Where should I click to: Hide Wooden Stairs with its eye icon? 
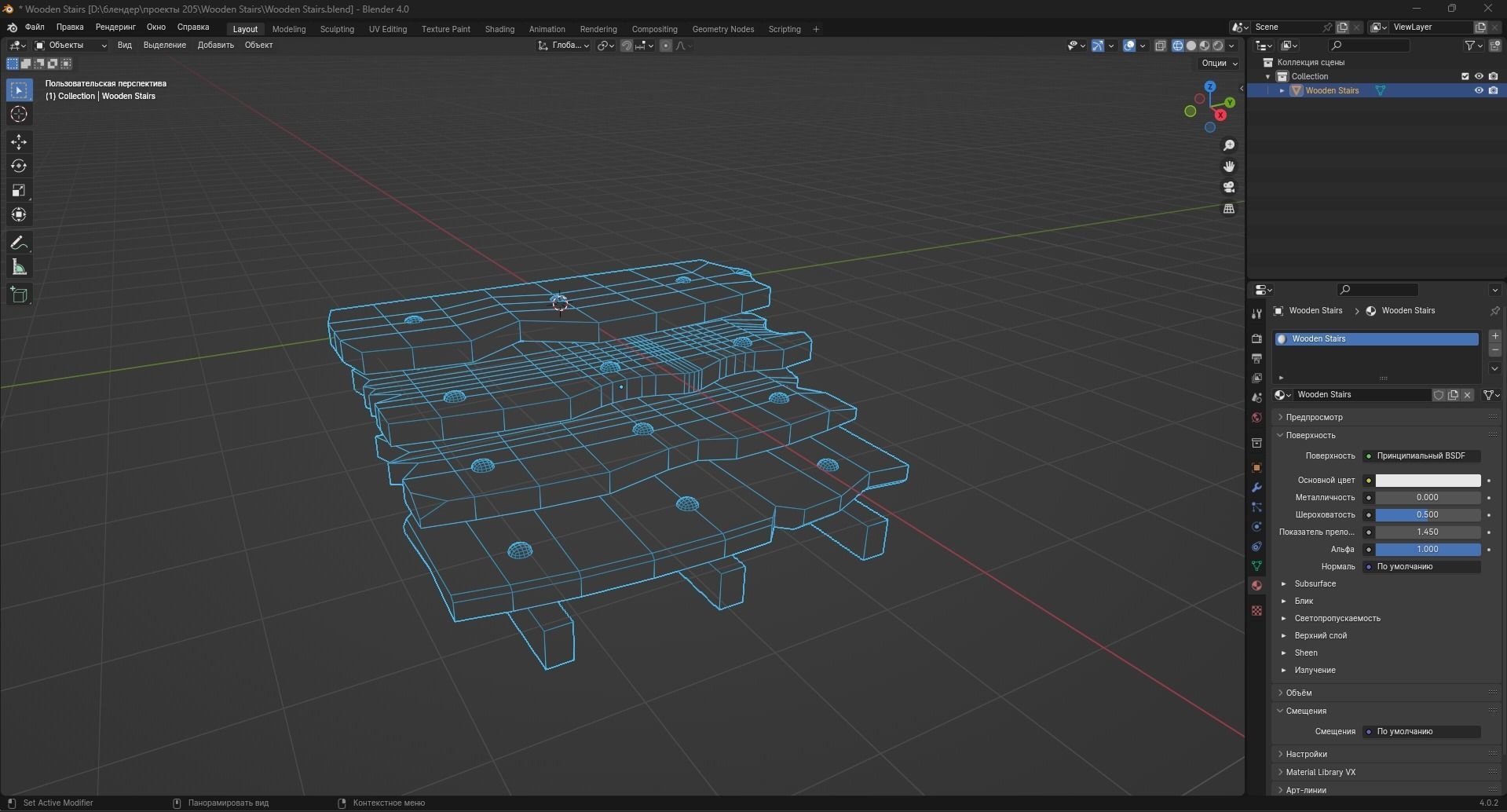(1479, 90)
